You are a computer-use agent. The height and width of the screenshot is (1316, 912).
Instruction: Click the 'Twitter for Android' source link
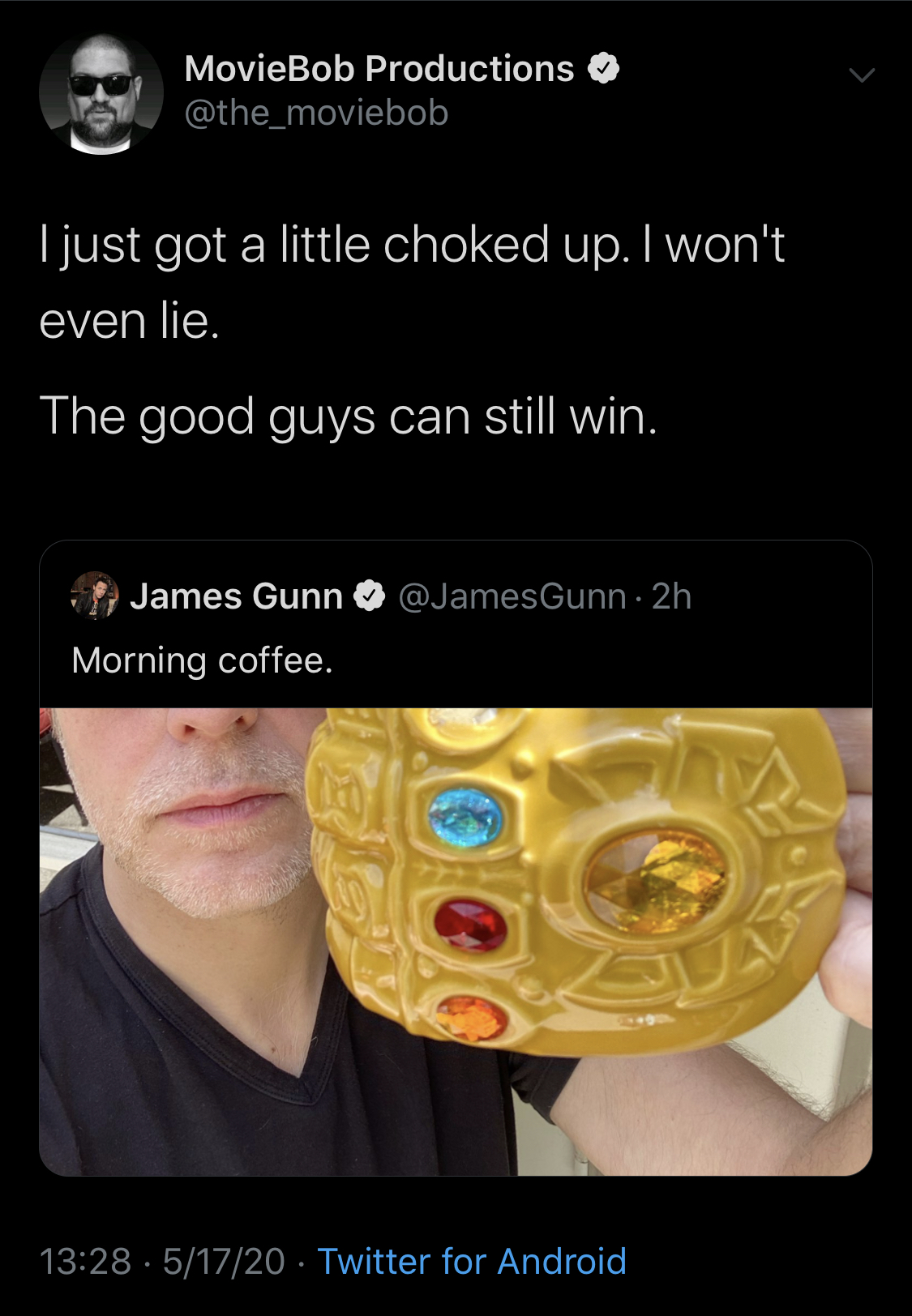pos(472,1261)
